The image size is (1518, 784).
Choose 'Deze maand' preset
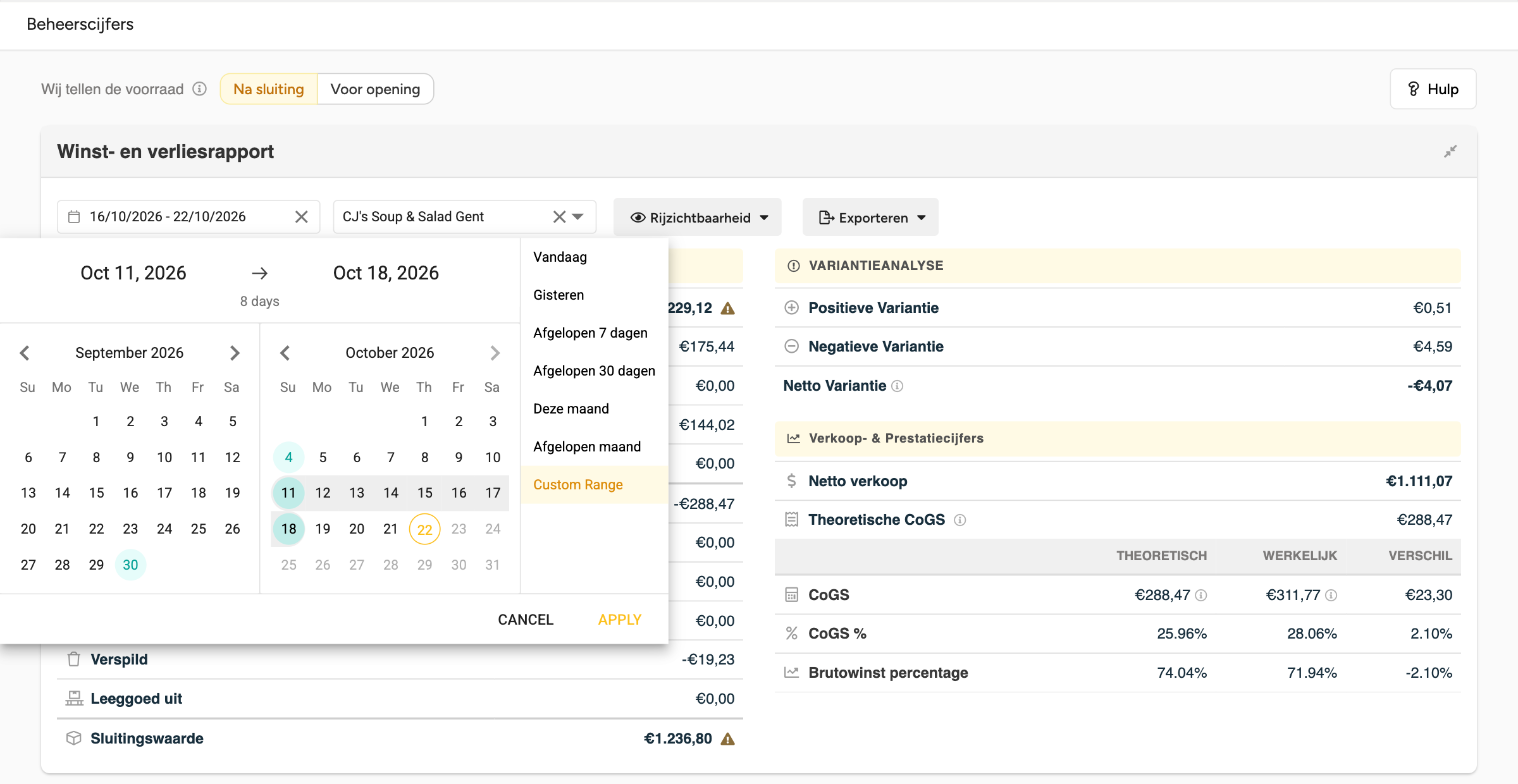coord(594,409)
